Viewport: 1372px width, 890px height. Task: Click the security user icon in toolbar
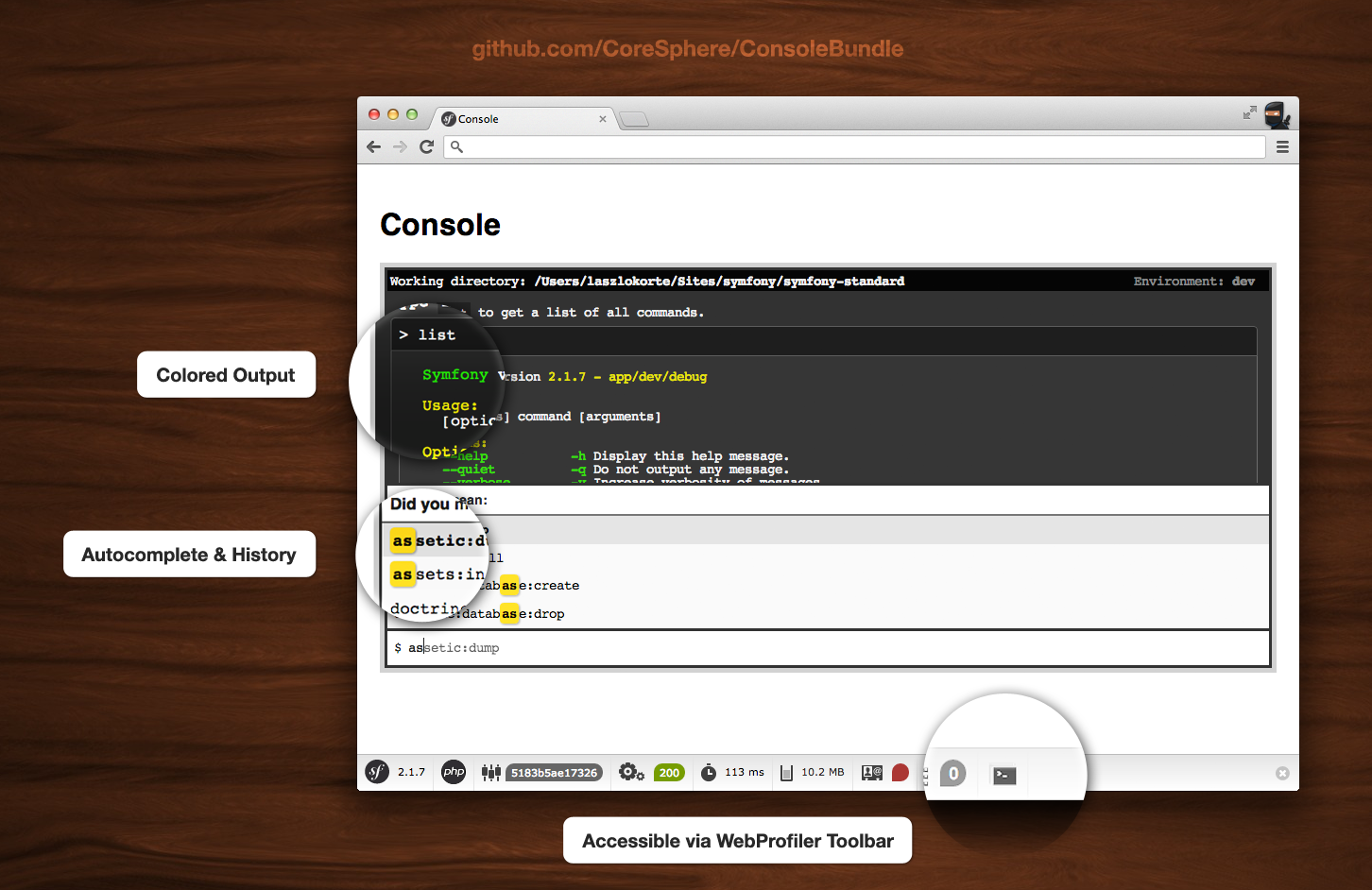872,773
